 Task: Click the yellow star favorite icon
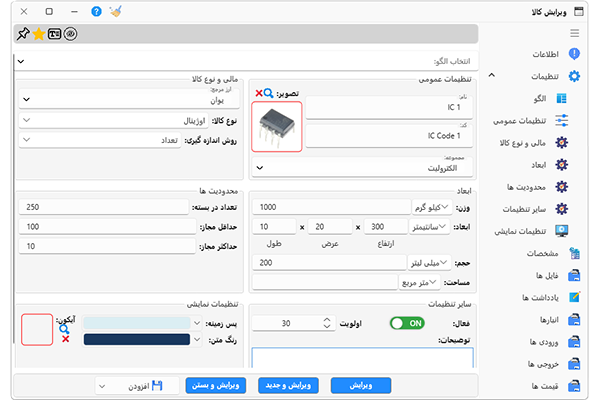pyautogui.click(x=39, y=34)
